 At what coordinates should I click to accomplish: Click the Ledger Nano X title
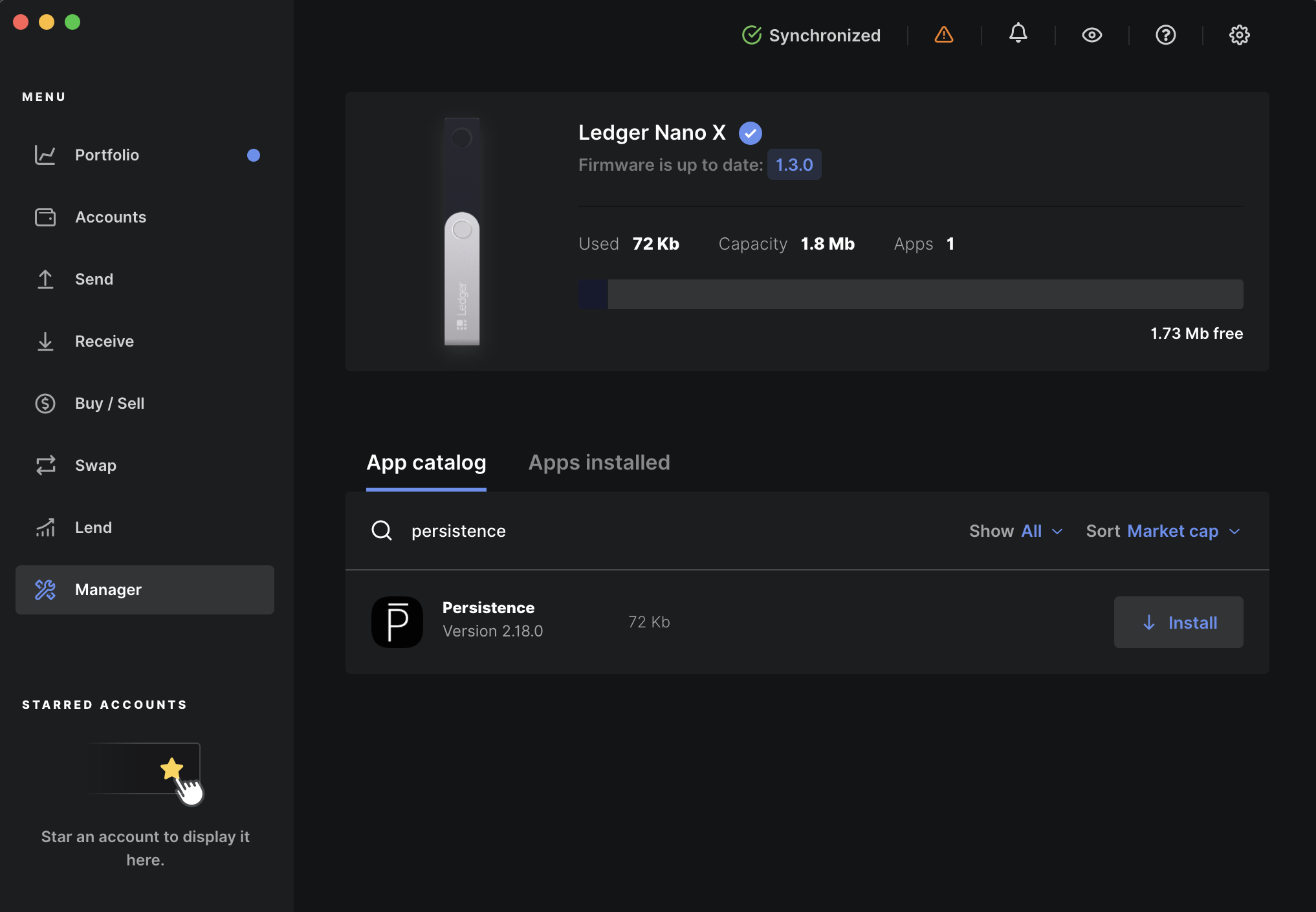click(x=652, y=133)
